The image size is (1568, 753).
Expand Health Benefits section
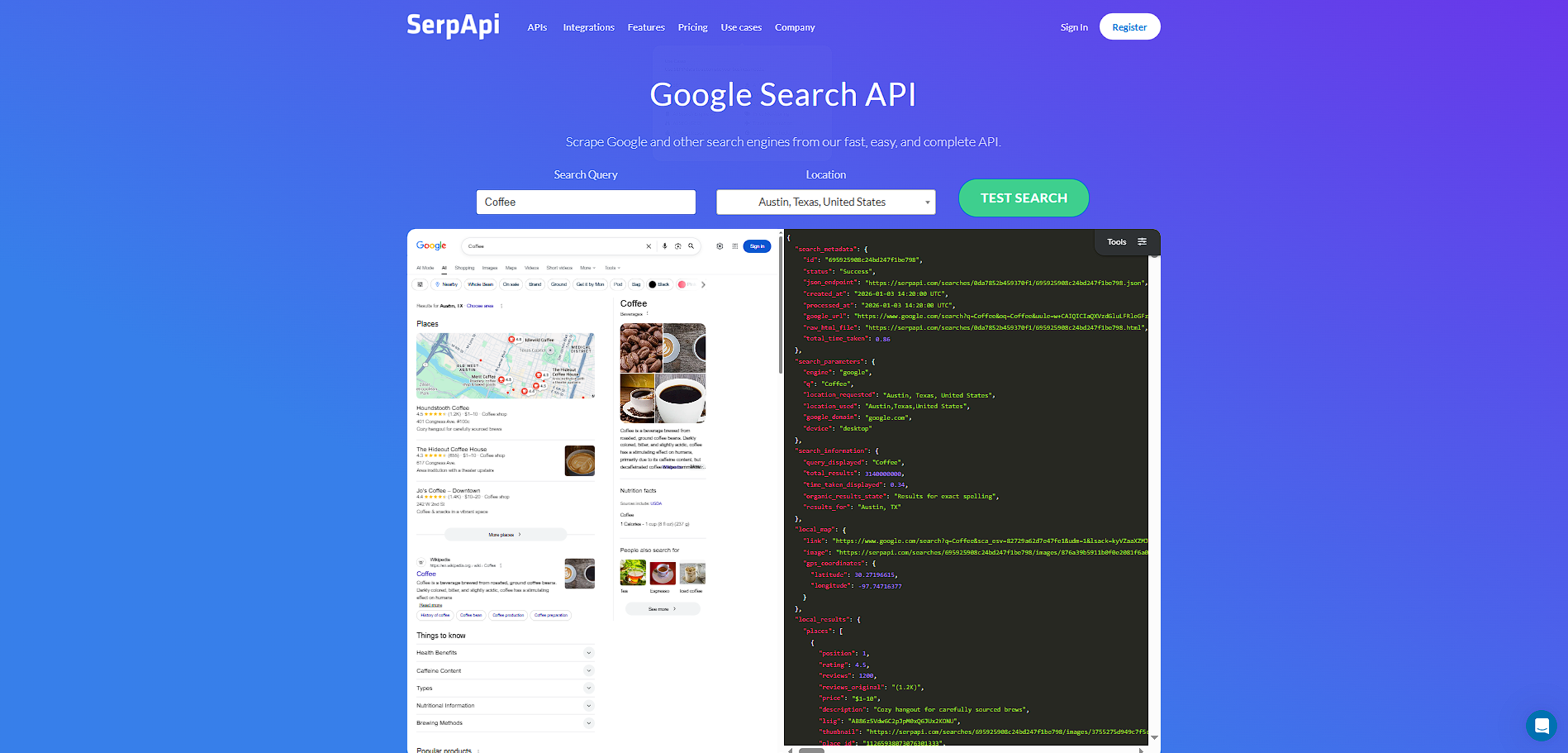point(505,653)
